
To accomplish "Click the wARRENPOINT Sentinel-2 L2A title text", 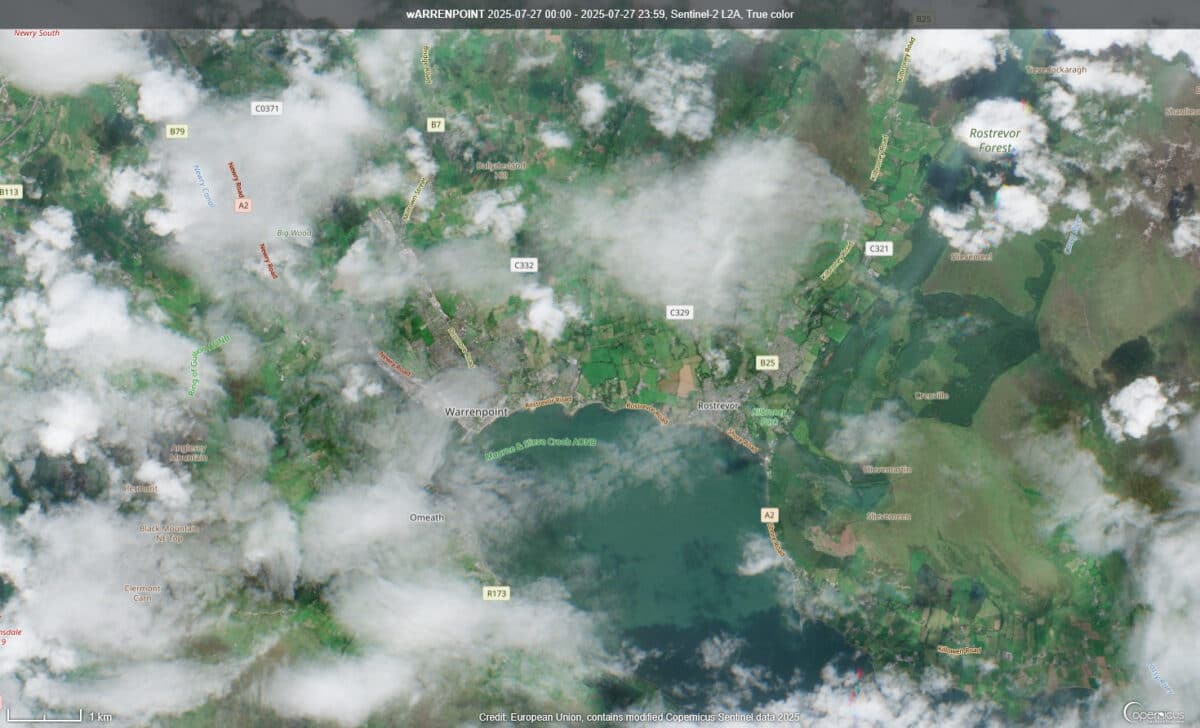I will (x=599, y=15).
